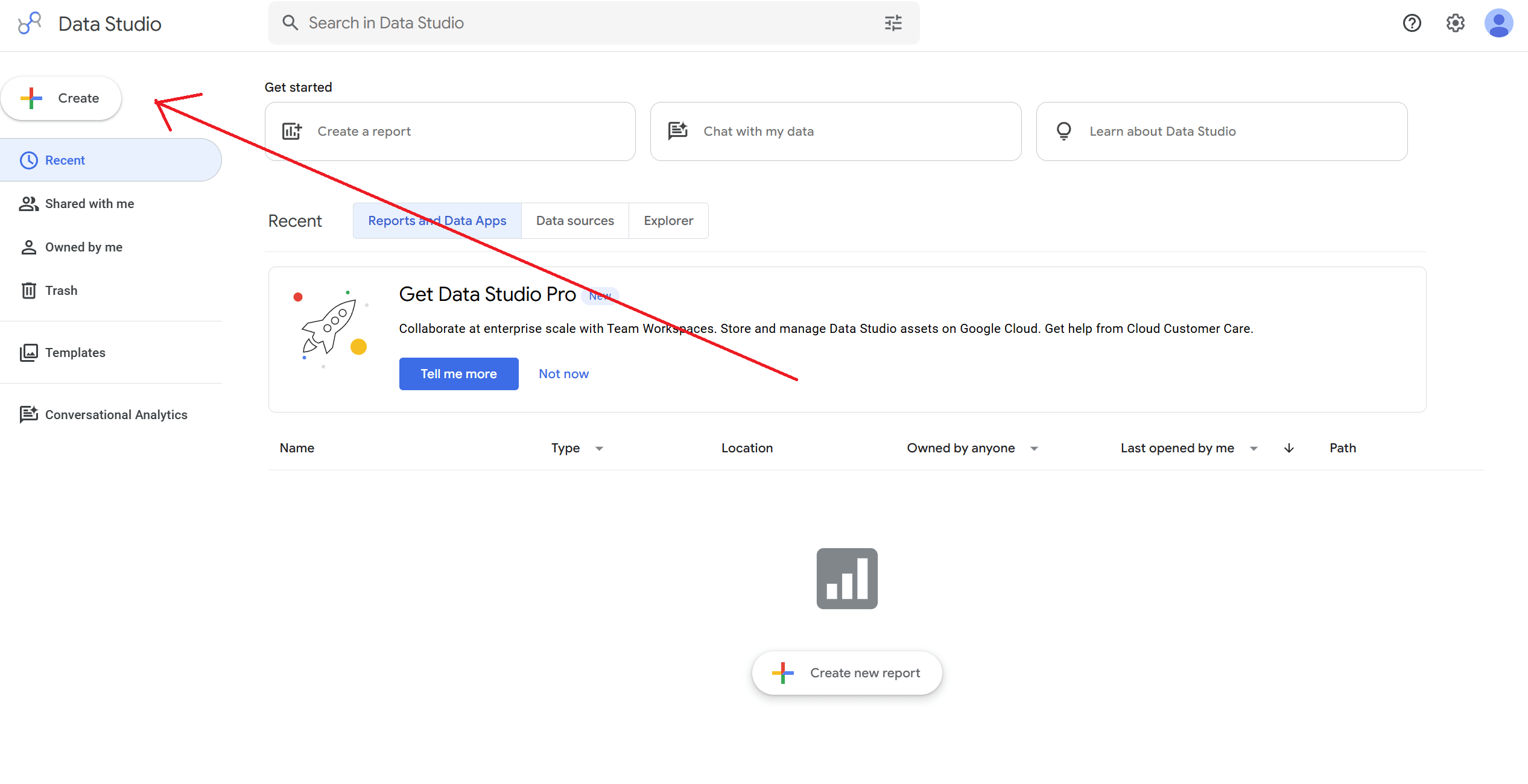The height and width of the screenshot is (784, 1528).
Task: Click the Tell me more button
Action: pyautogui.click(x=458, y=374)
